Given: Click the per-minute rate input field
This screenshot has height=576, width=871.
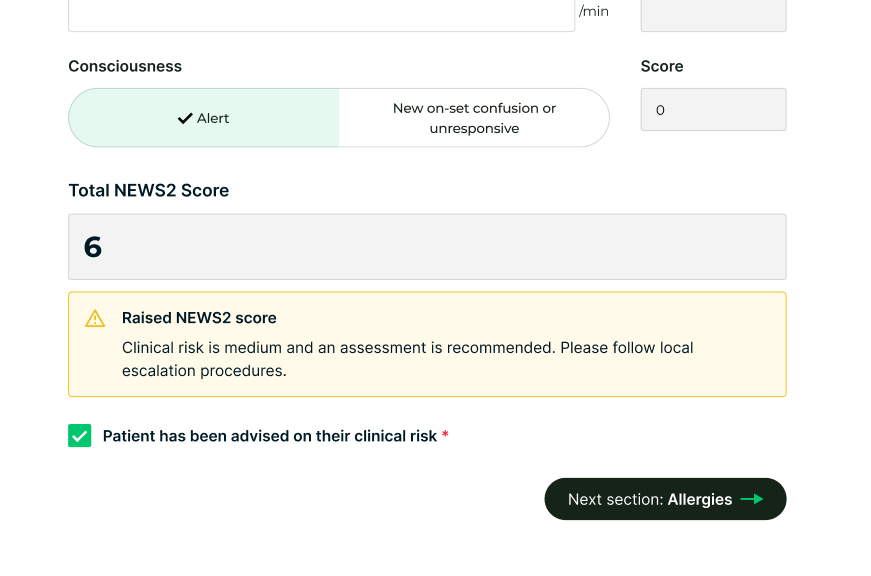Looking at the screenshot, I should [321, 14].
